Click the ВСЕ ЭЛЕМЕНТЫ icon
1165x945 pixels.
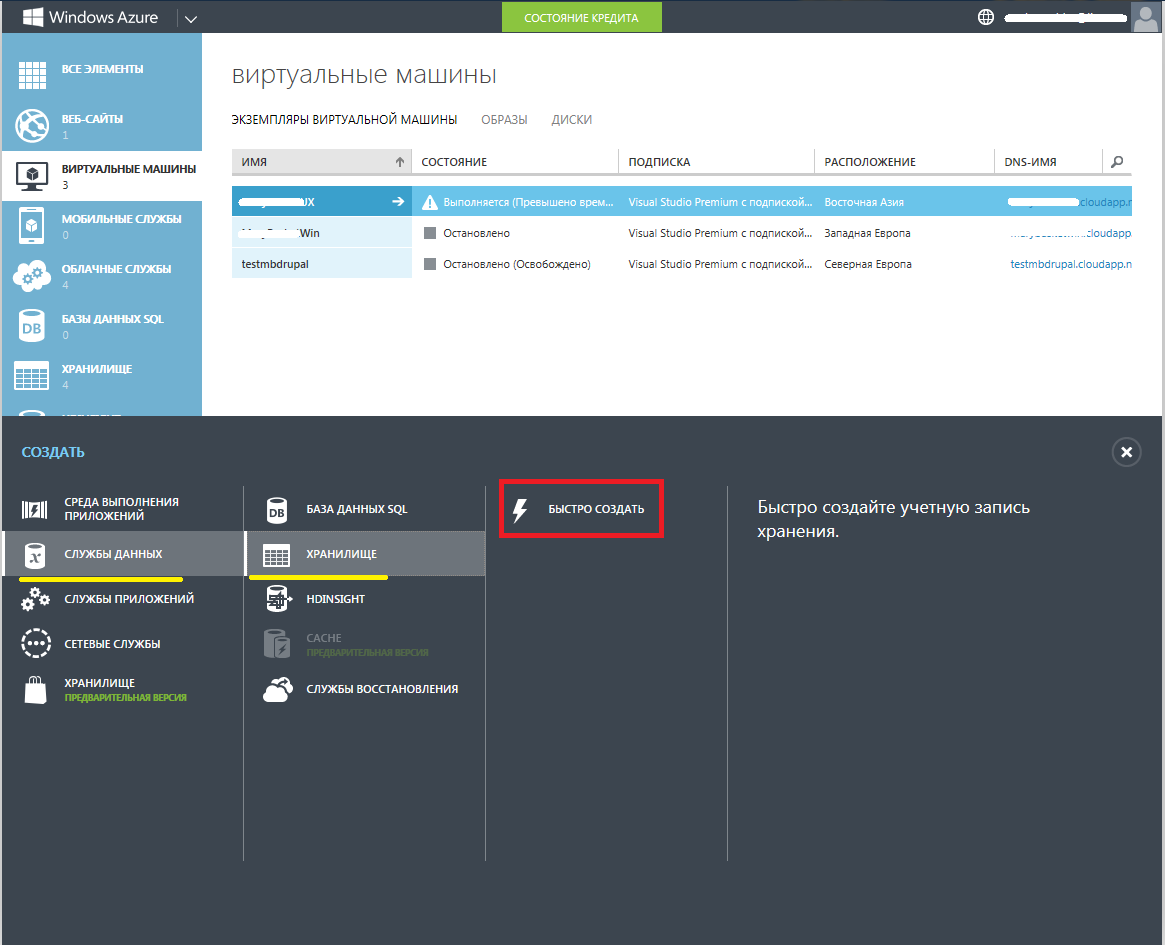[x=32, y=74]
